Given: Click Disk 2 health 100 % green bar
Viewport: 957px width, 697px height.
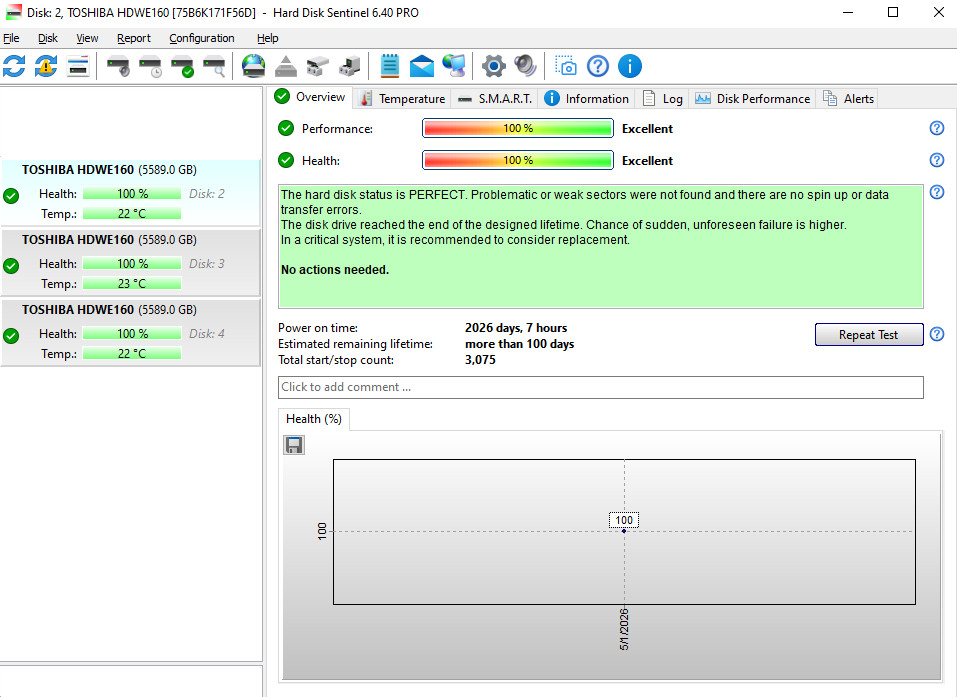Looking at the screenshot, I should pos(132,193).
